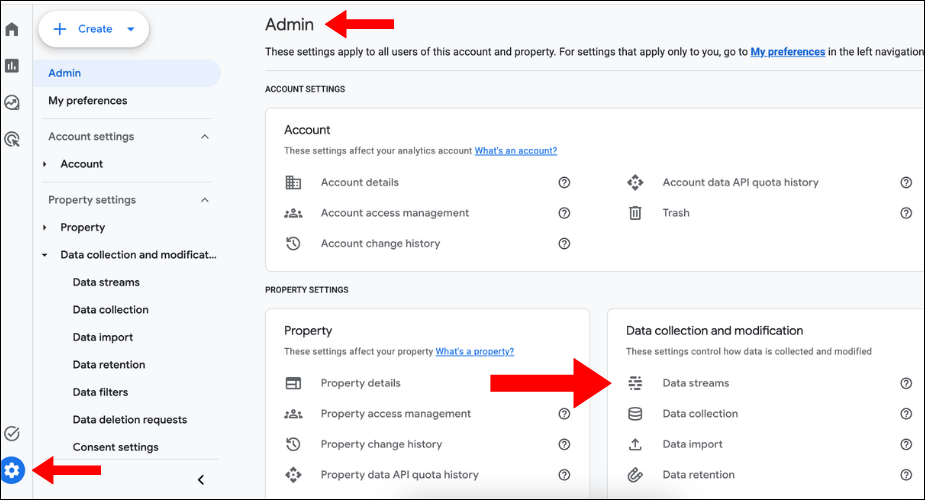This screenshot has height=500, width=925.
Task: Click the Account access management people icon
Action: [293, 213]
